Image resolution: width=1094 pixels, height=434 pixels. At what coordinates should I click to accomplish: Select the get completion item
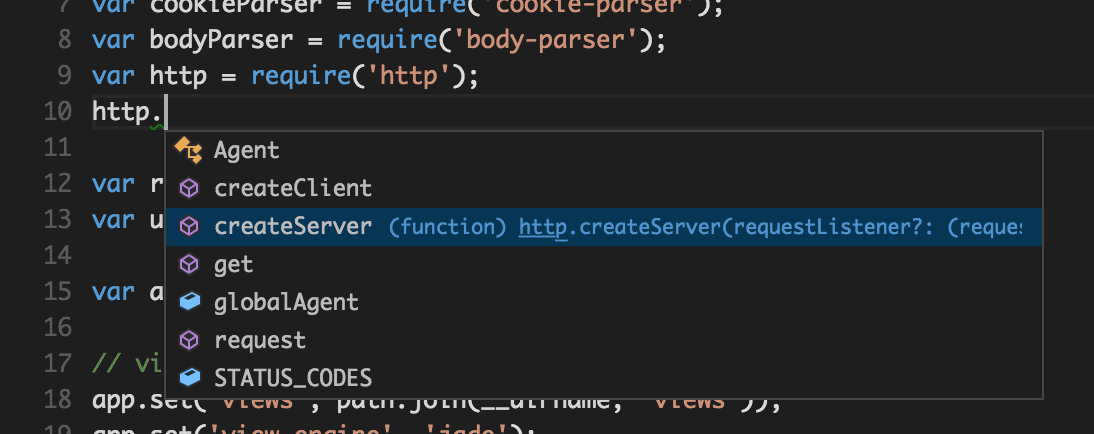click(x=233, y=265)
